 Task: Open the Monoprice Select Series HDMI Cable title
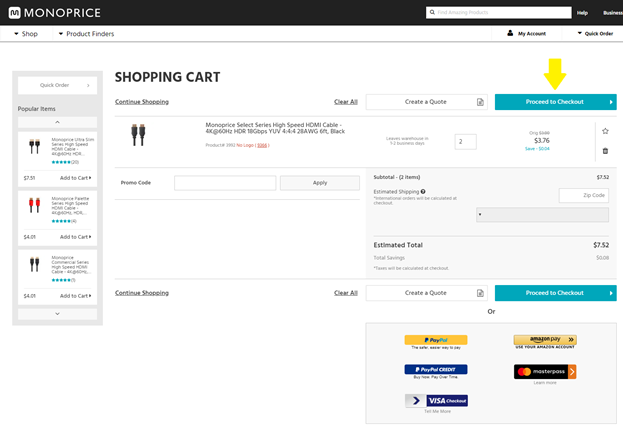click(275, 128)
